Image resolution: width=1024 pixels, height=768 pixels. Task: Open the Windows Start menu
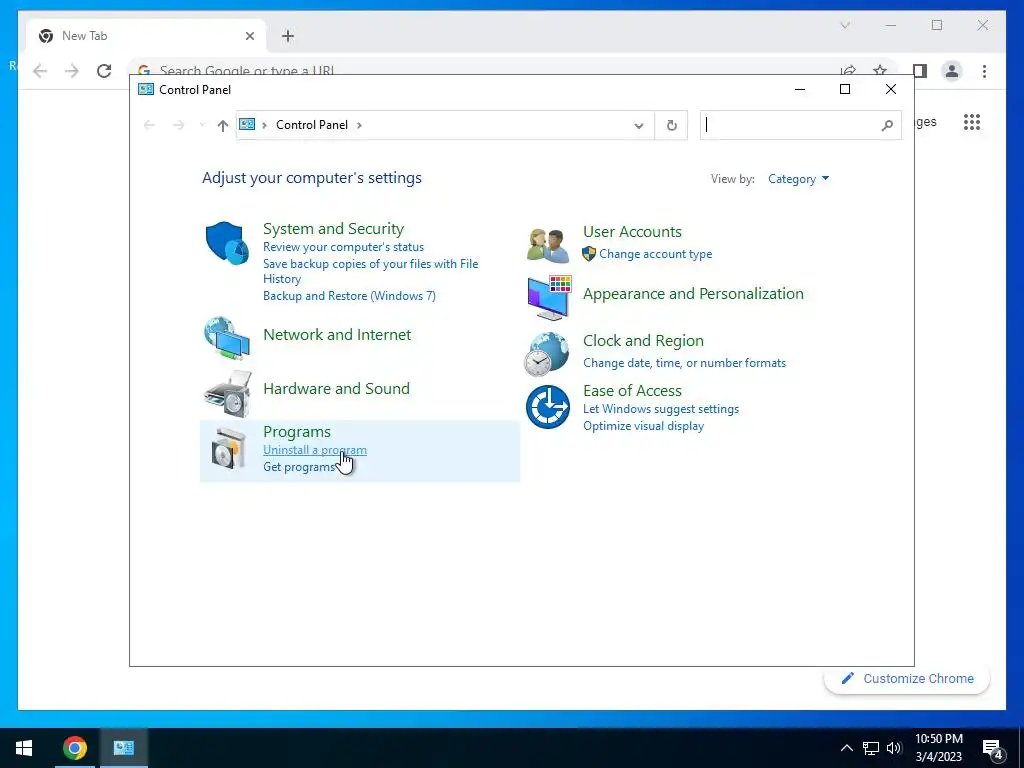[24, 748]
